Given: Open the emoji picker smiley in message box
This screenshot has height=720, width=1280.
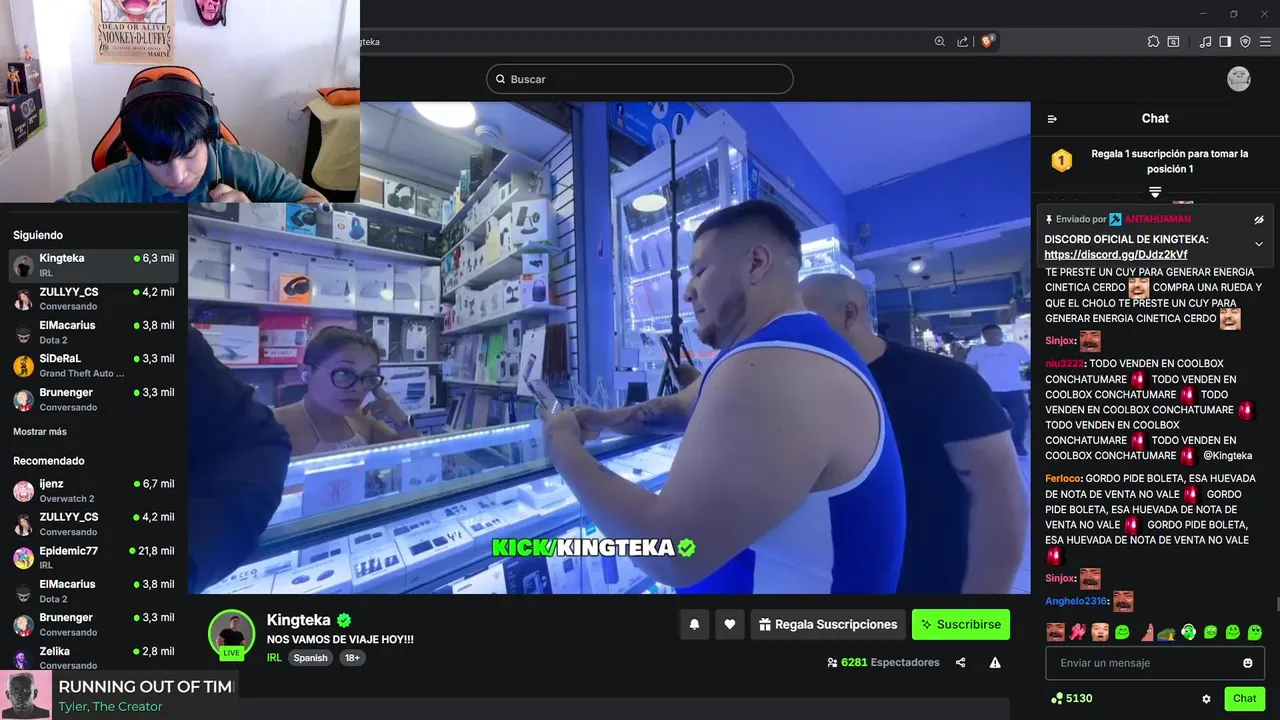Looking at the screenshot, I should [x=1247, y=663].
